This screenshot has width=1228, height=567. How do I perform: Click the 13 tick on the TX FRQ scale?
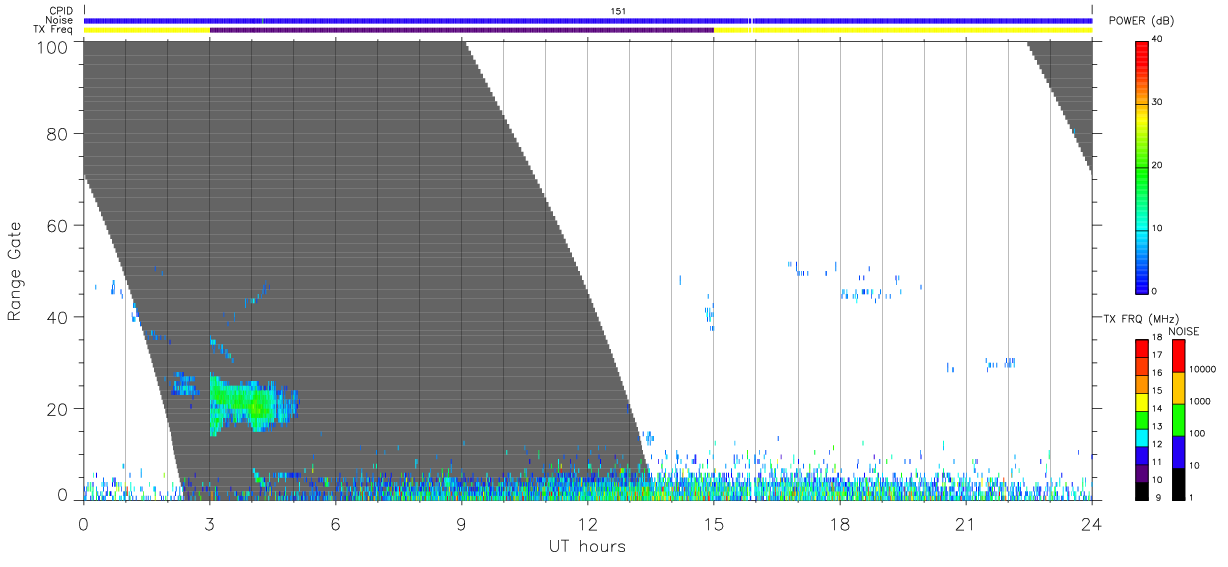pyautogui.click(x=1156, y=426)
